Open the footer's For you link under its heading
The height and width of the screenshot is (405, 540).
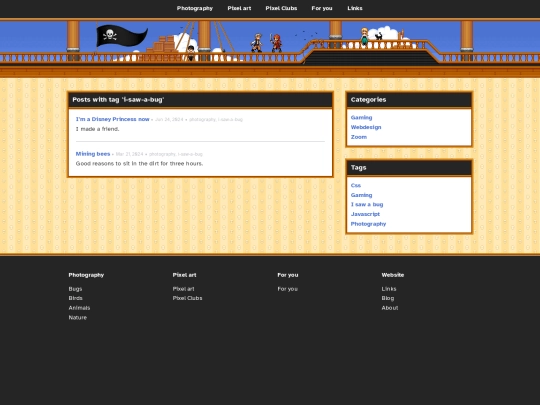(x=288, y=289)
